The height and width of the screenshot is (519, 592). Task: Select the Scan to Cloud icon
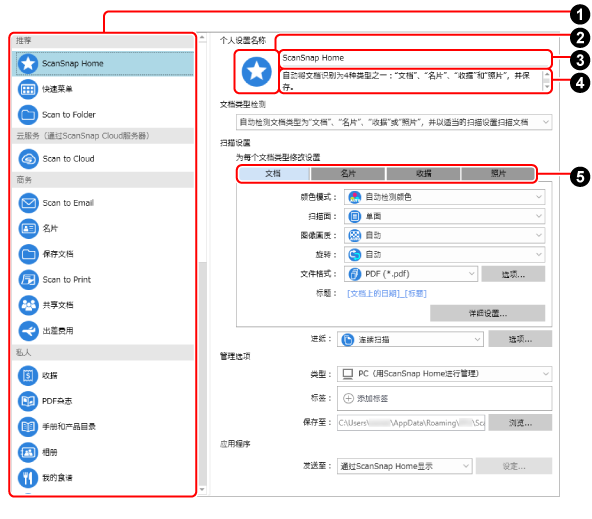tap(28, 159)
